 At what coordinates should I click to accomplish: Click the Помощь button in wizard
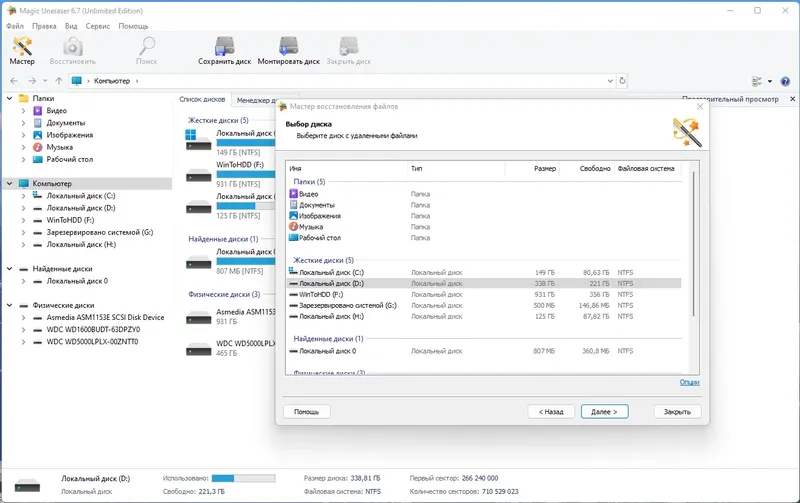306,412
